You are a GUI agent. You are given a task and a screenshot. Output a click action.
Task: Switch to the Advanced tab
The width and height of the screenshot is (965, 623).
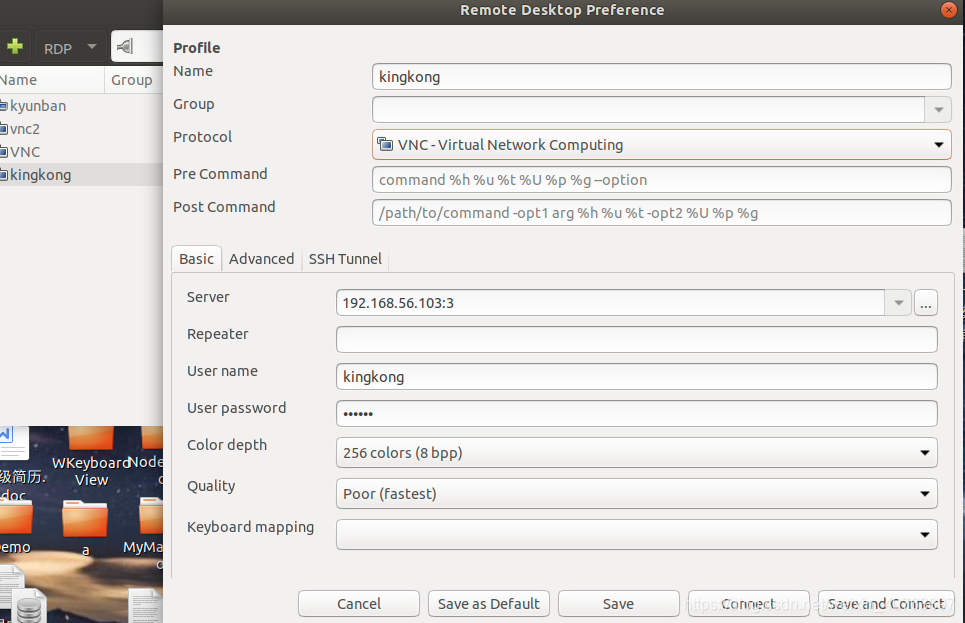(x=262, y=259)
